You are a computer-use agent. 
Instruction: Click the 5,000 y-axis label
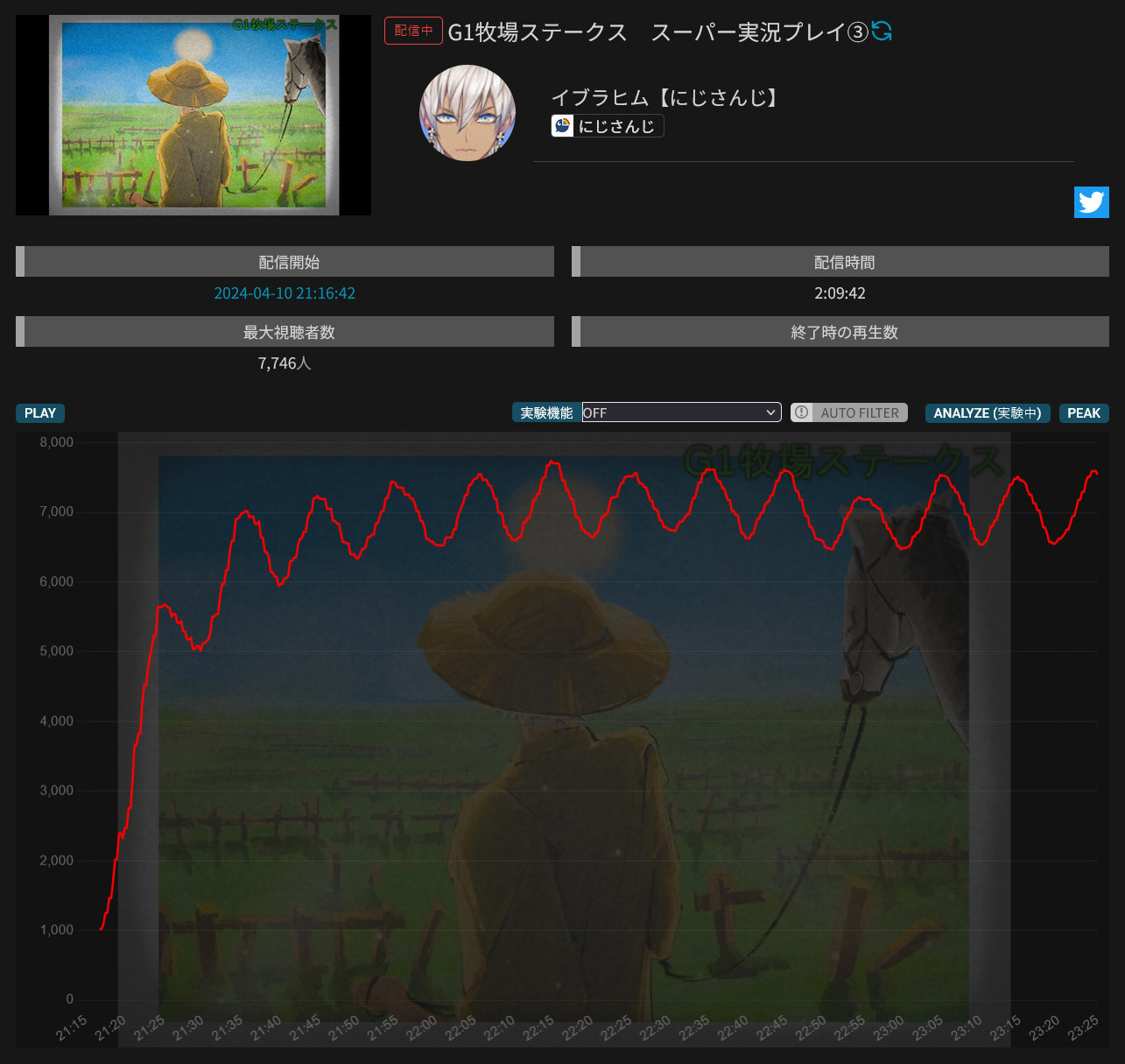tap(57, 651)
